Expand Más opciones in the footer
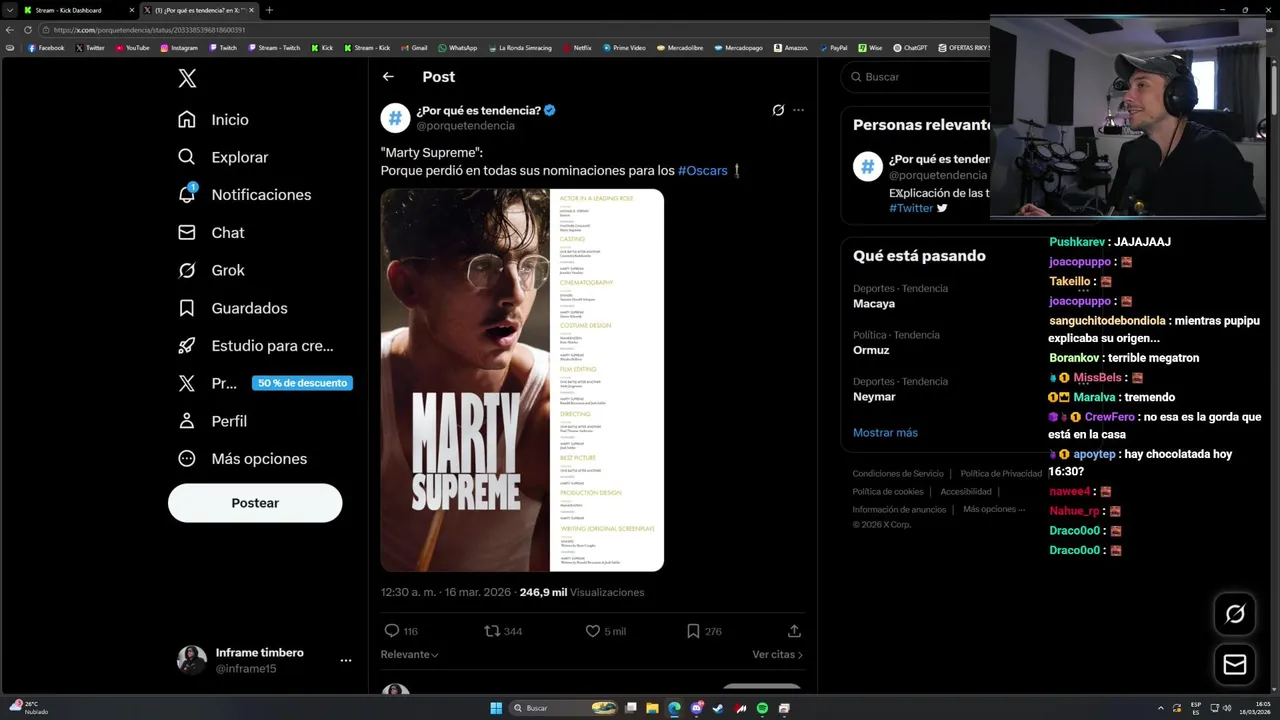The width and height of the screenshot is (1280, 720). 994,510
